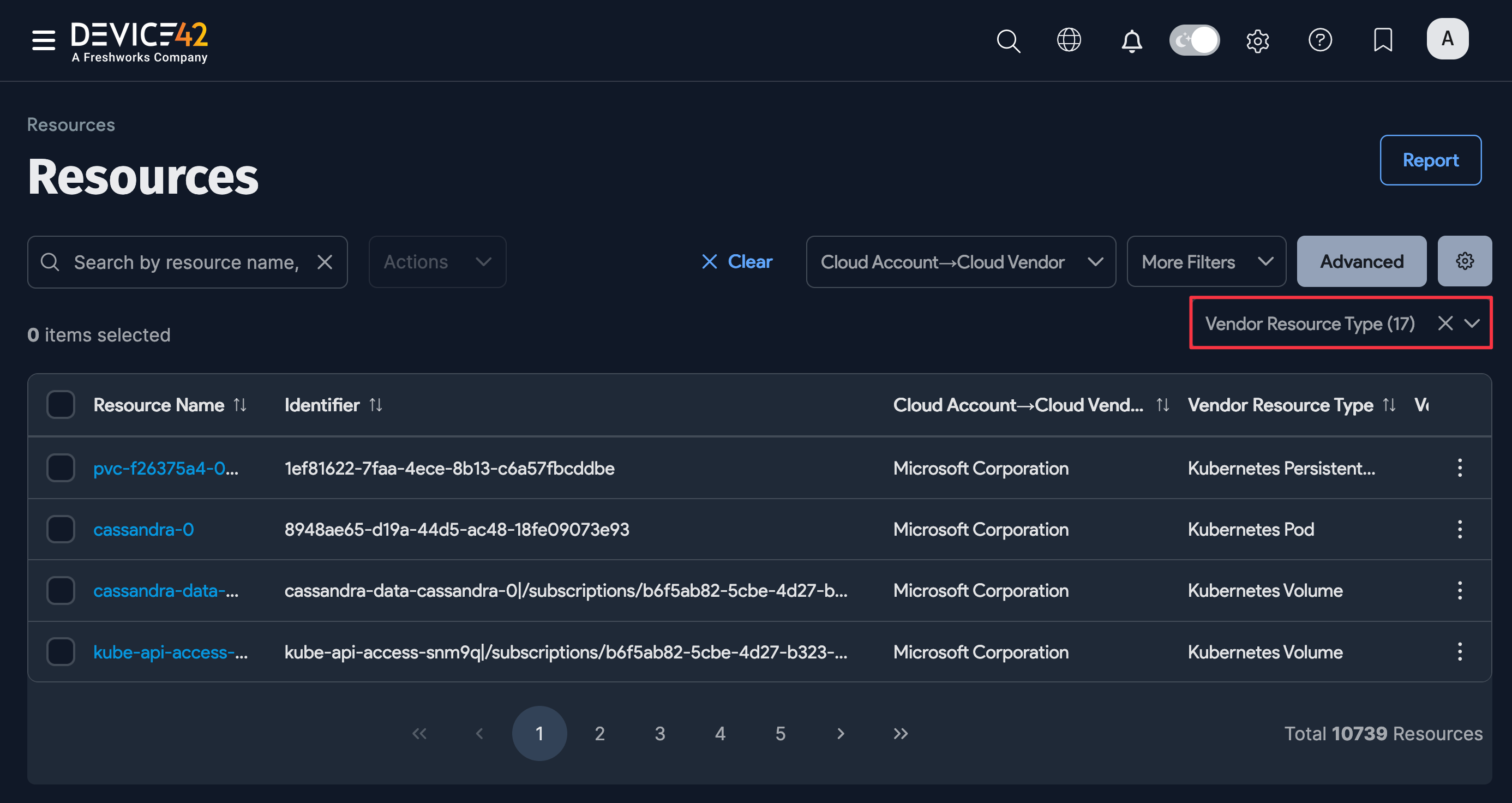The width and height of the screenshot is (1512, 803).
Task: Expand the Actions dropdown
Action: pyautogui.click(x=437, y=262)
